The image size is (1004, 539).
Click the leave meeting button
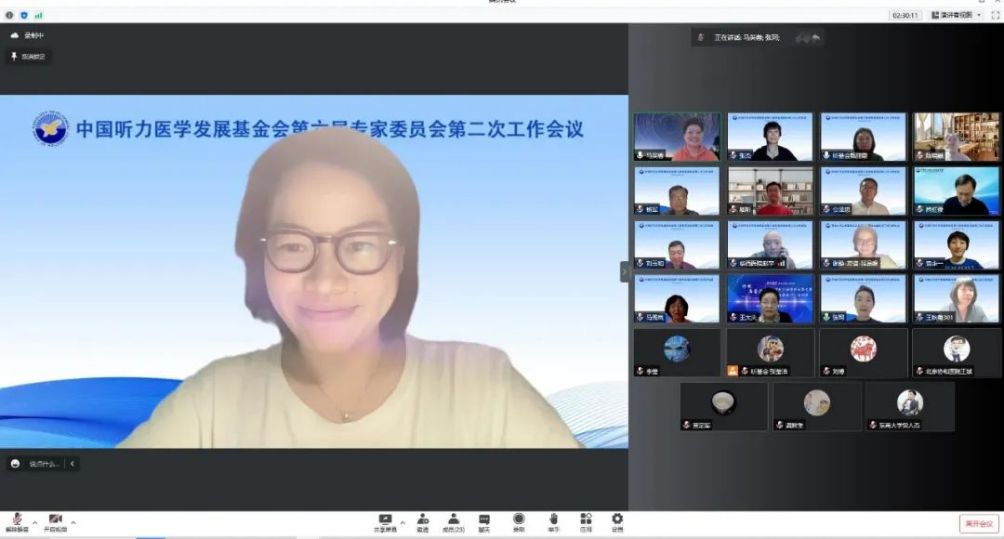978,523
